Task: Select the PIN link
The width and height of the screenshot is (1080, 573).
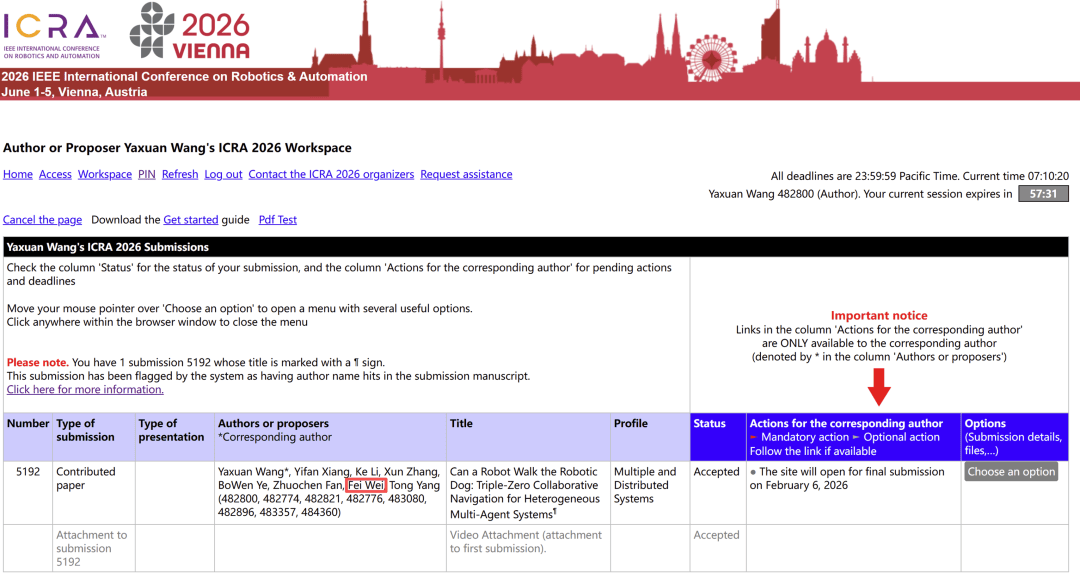Action: 146,174
